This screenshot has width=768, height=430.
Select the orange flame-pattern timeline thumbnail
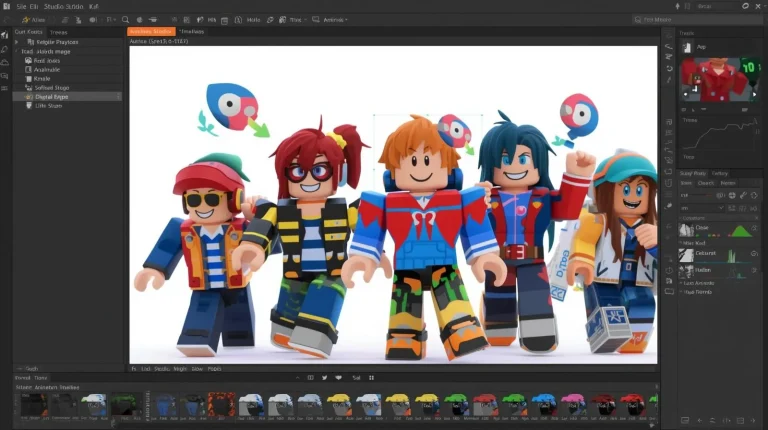[221, 405]
